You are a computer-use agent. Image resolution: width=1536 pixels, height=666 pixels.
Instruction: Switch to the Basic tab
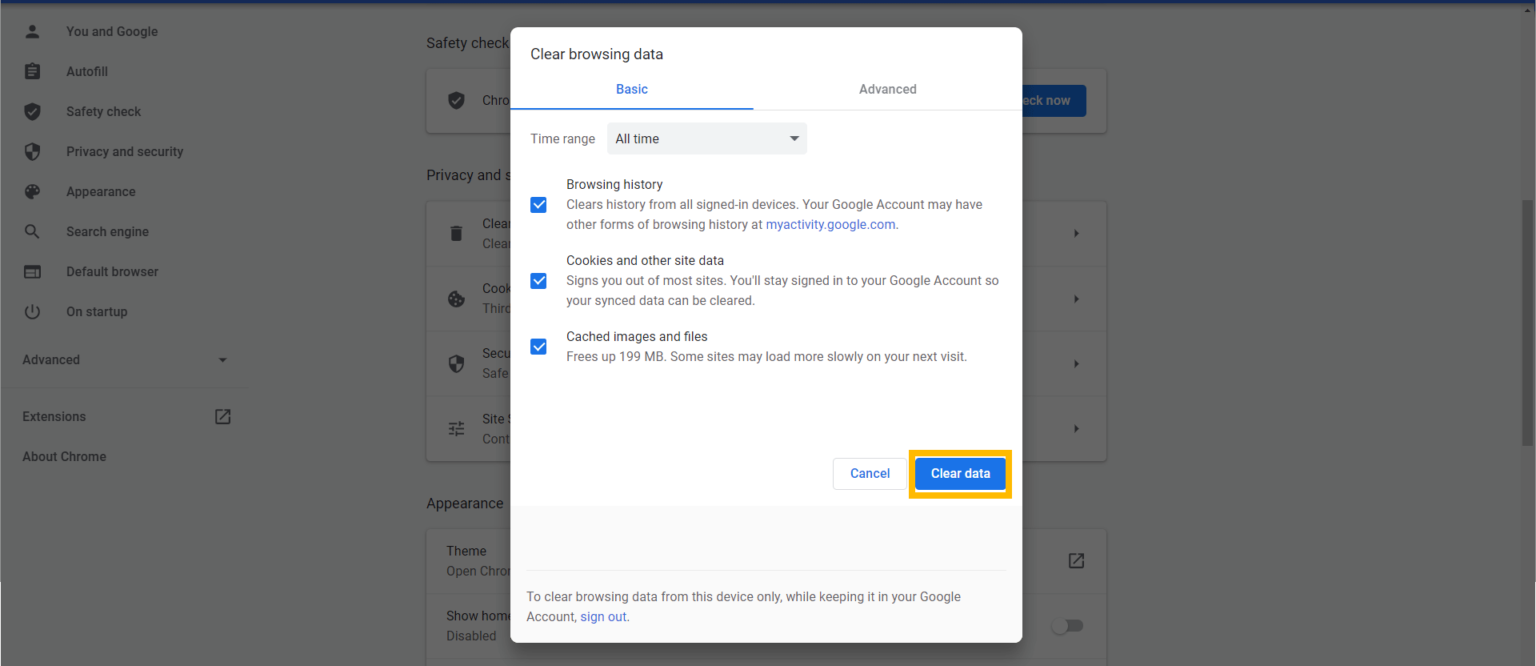pos(631,89)
